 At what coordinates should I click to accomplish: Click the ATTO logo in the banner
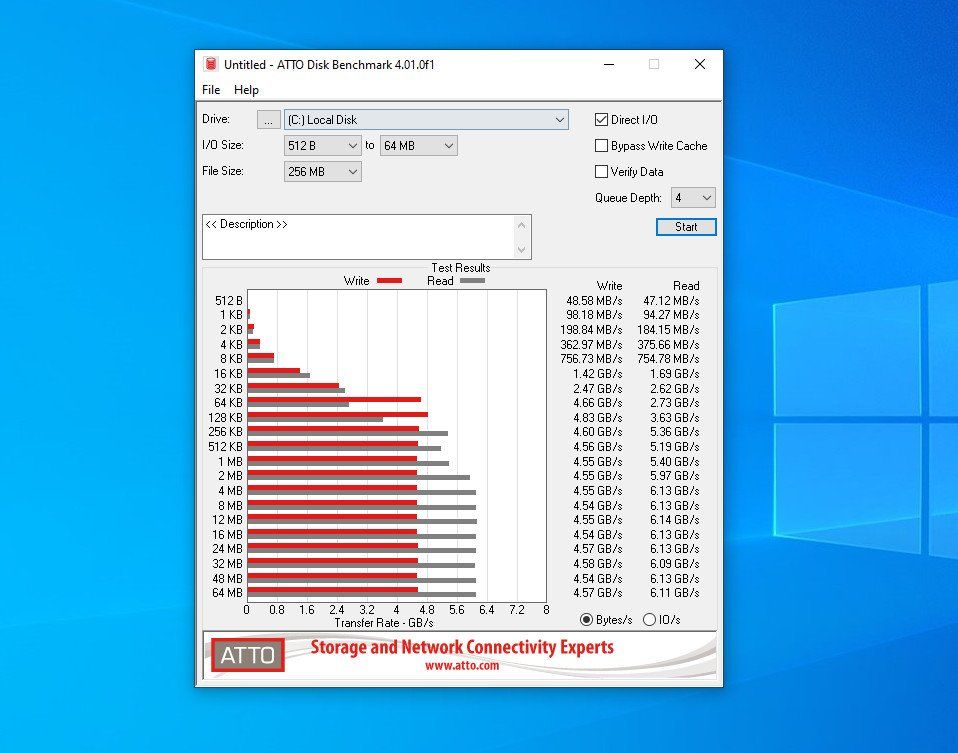(x=247, y=655)
